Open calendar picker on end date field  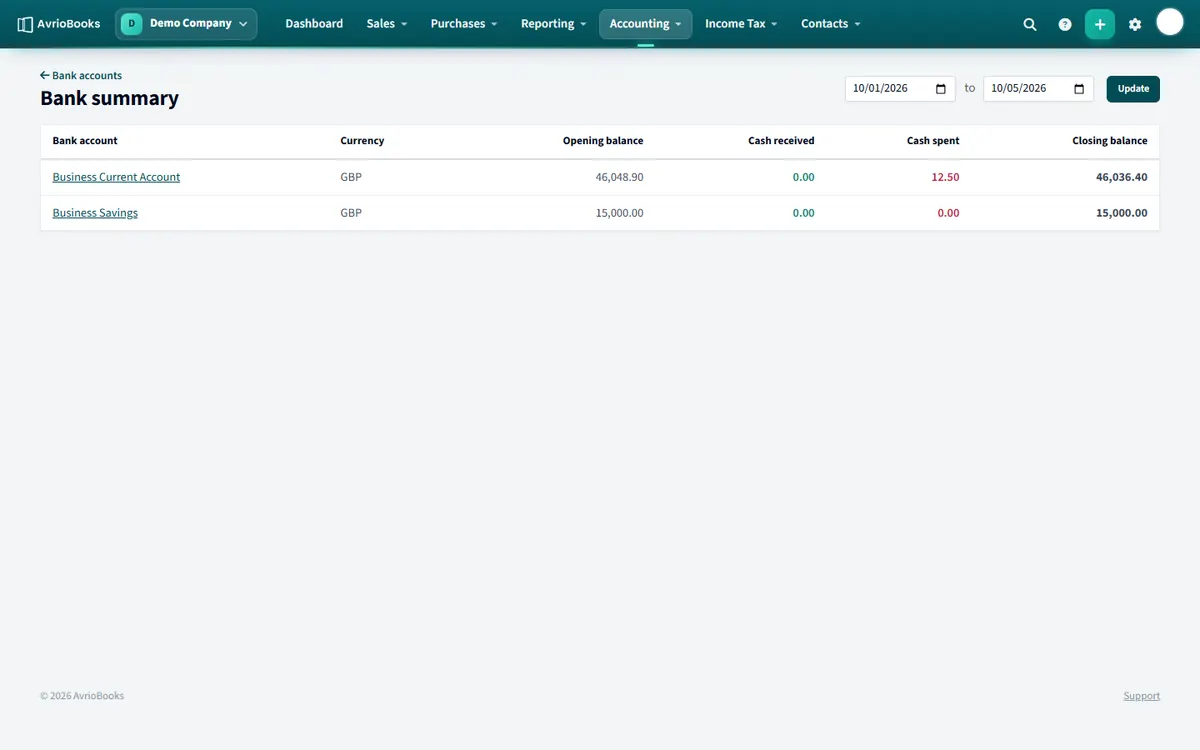[1079, 88]
